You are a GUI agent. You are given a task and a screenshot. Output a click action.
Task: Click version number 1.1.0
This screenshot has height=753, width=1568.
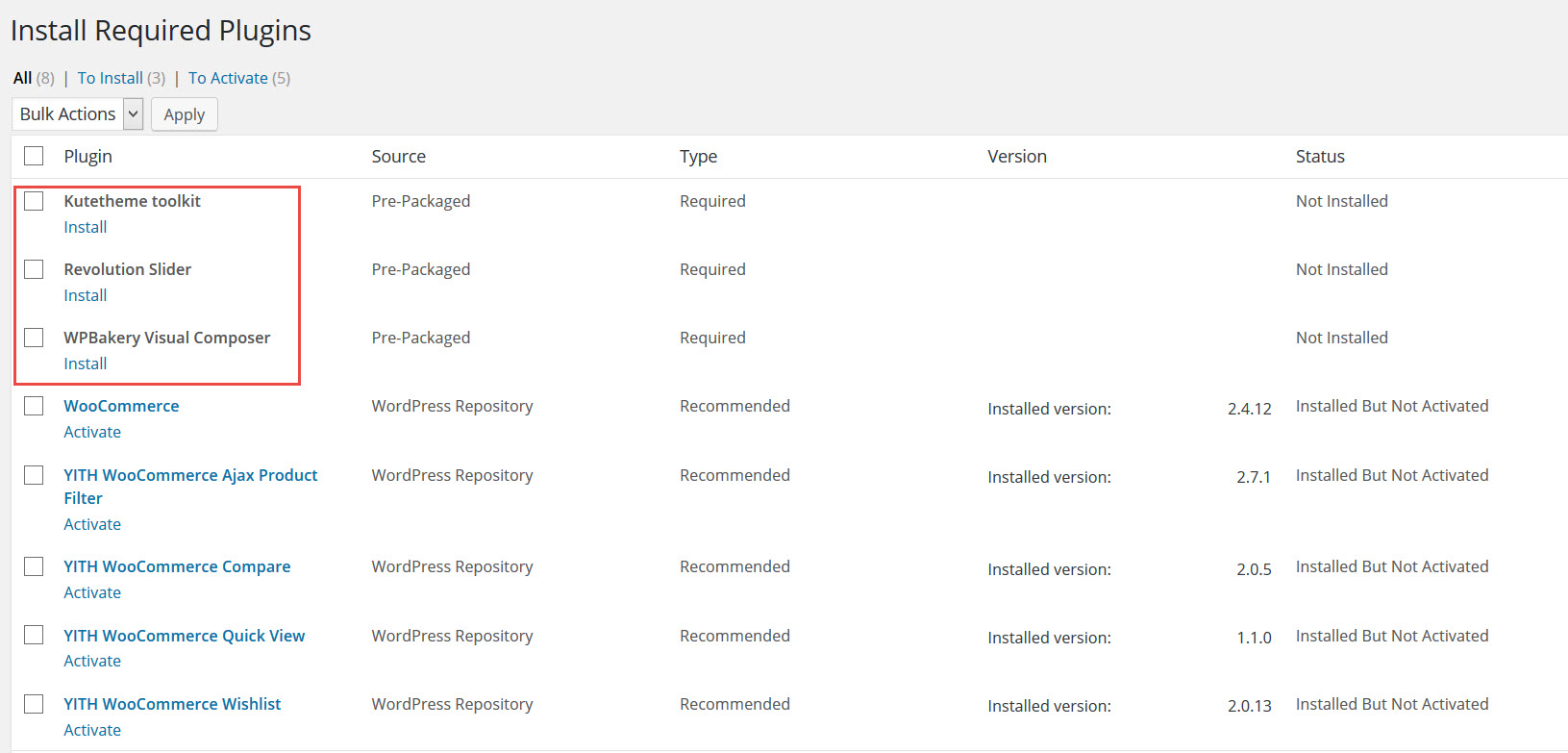pyautogui.click(x=1254, y=638)
